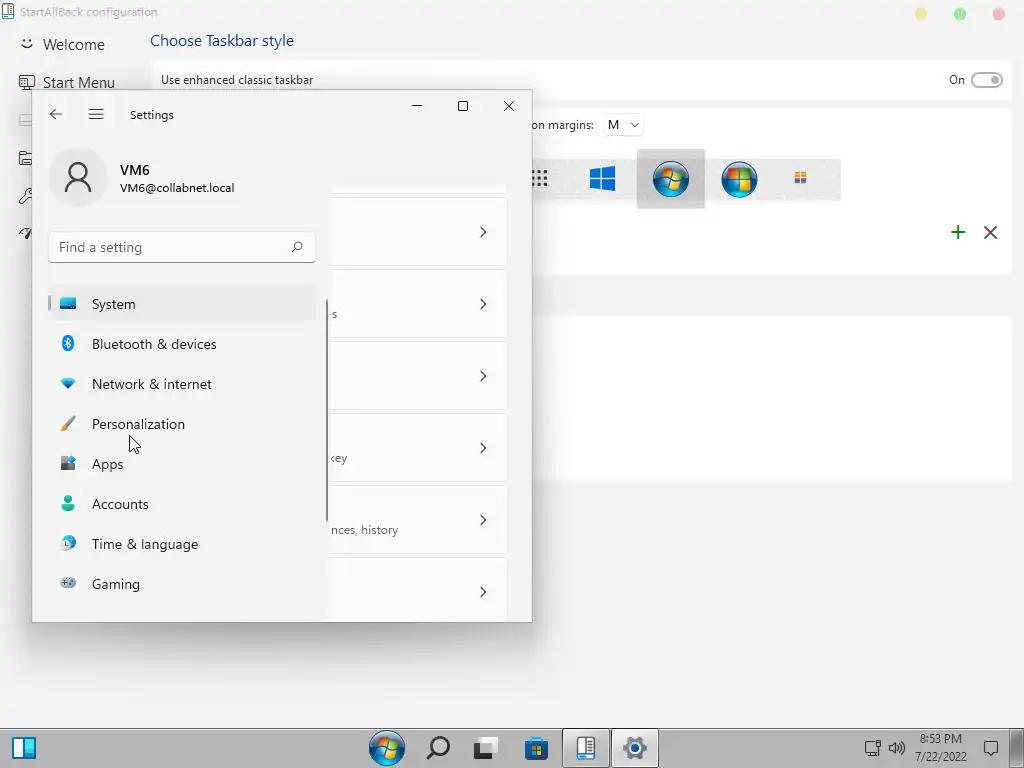
Task: Click the magnifier icon in Find a setting
Action: coord(297,247)
